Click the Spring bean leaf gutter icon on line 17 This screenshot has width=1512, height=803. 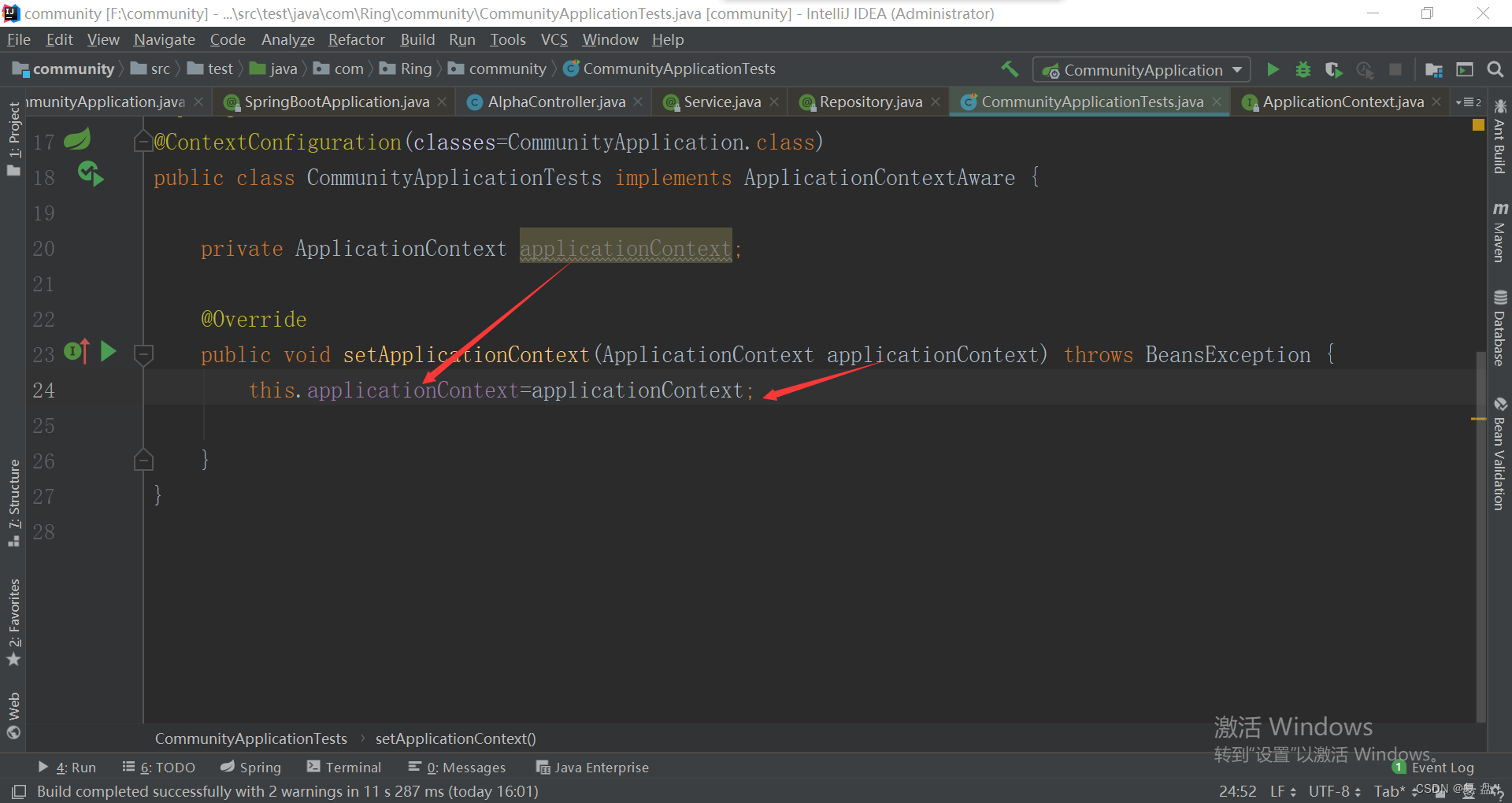pyautogui.click(x=76, y=140)
